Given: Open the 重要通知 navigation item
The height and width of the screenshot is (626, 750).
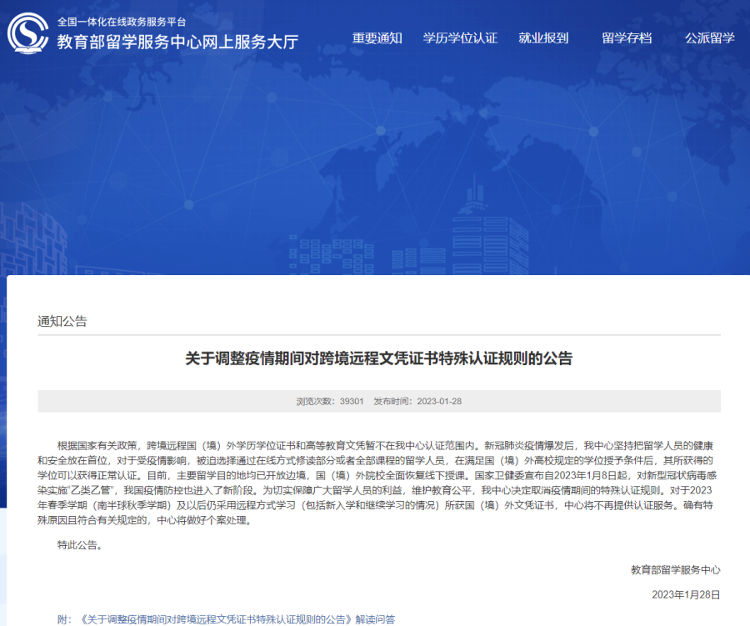Looking at the screenshot, I should click(x=377, y=38).
